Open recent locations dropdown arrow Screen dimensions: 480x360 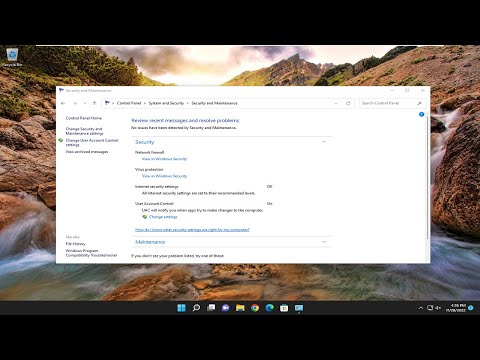coord(85,103)
